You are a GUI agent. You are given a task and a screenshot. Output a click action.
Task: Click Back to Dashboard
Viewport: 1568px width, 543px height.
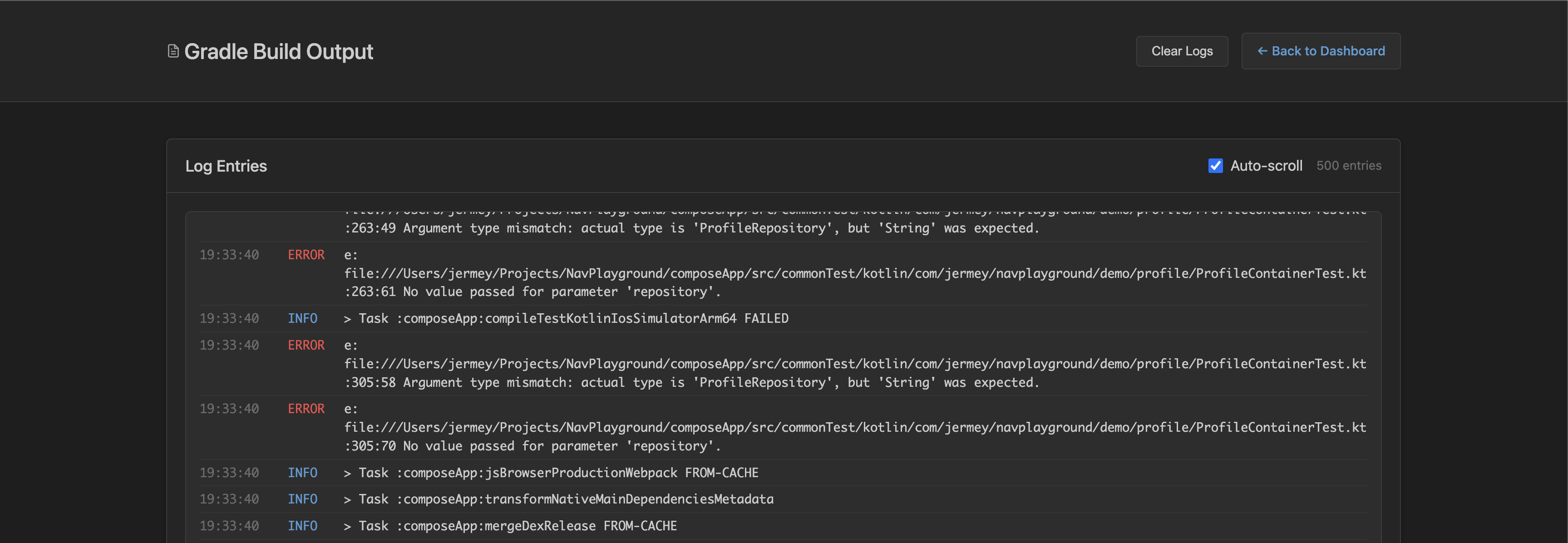coord(1320,51)
